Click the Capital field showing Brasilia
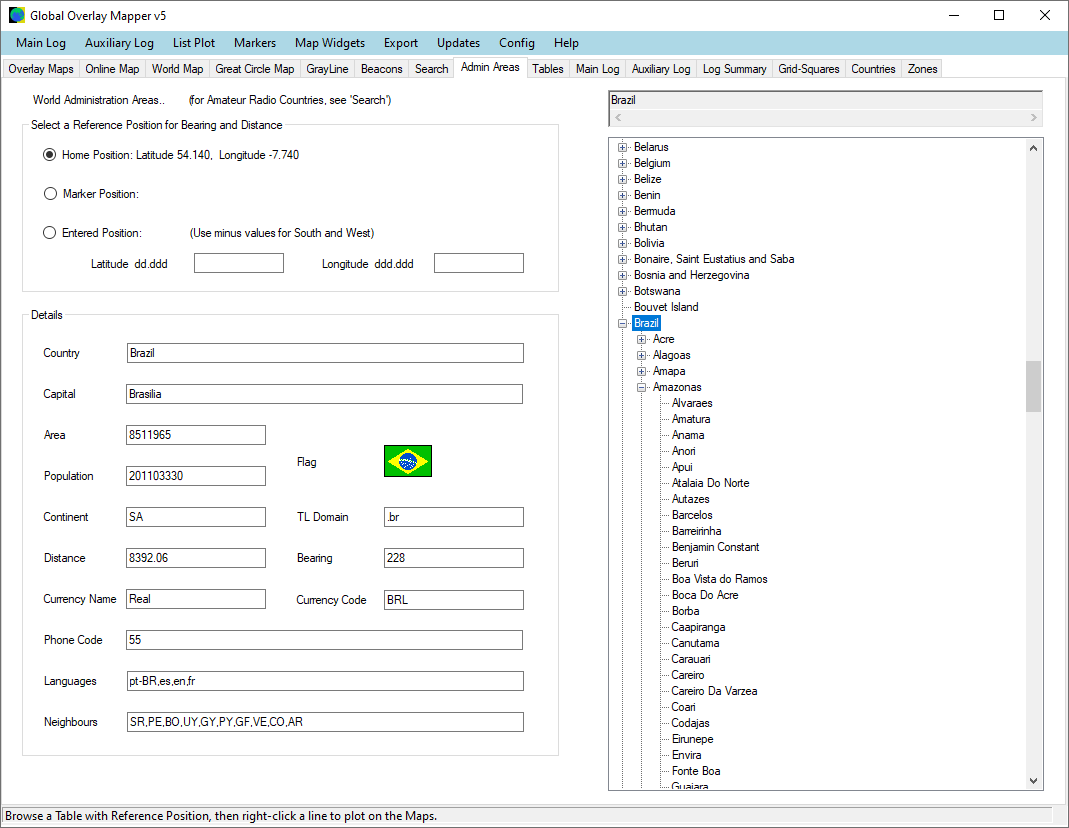 [325, 394]
